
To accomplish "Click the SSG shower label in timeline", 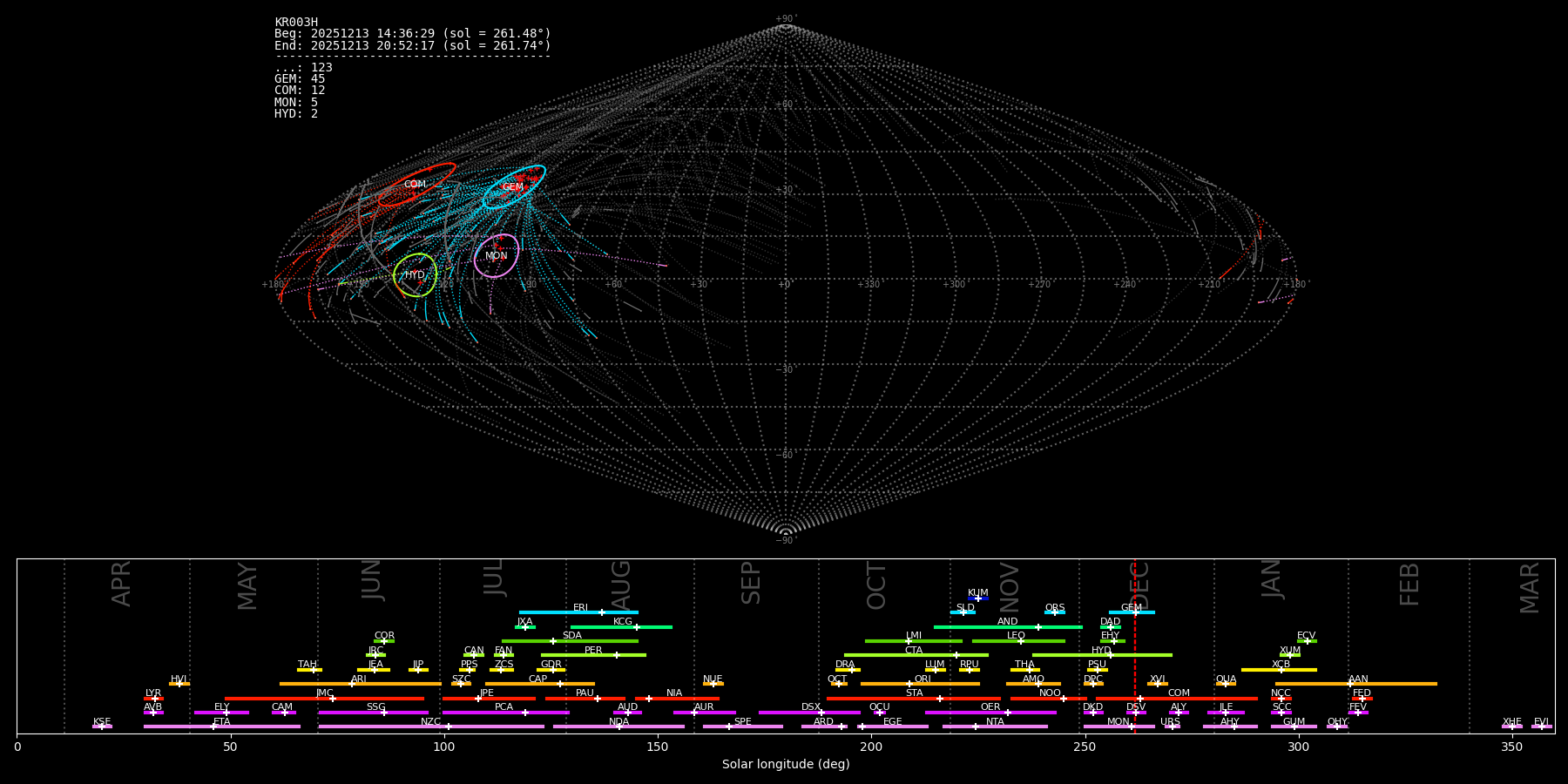I will [376, 707].
